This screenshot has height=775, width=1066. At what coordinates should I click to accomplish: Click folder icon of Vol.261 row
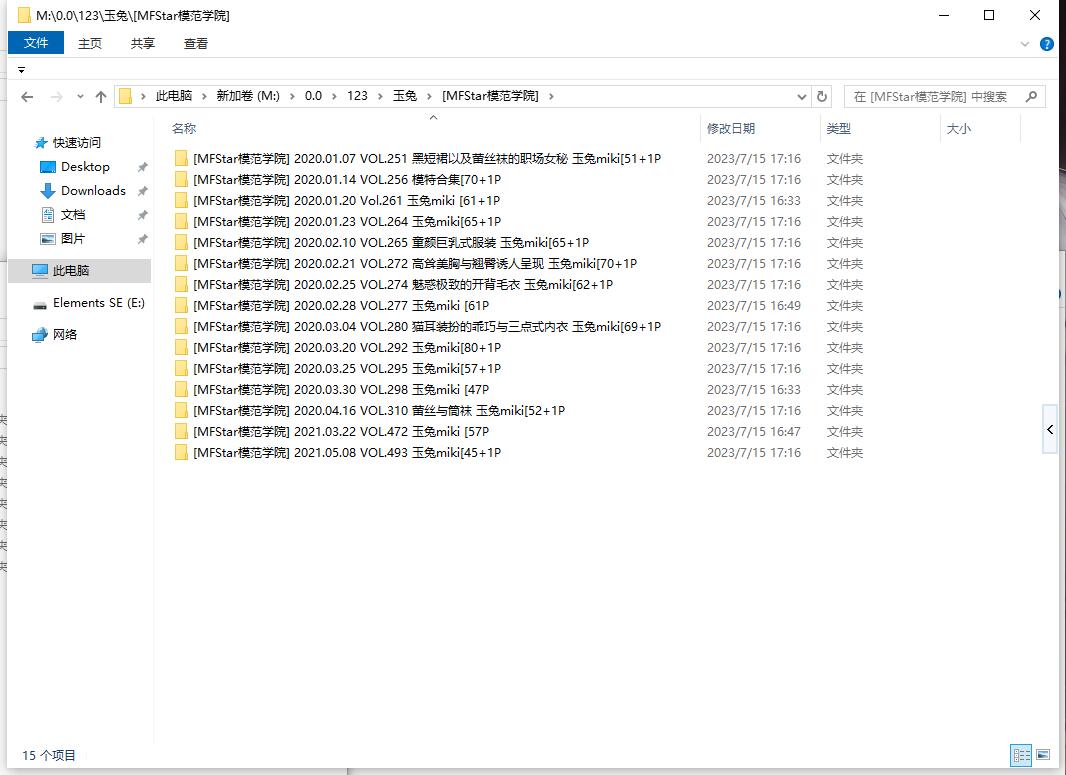(x=181, y=201)
